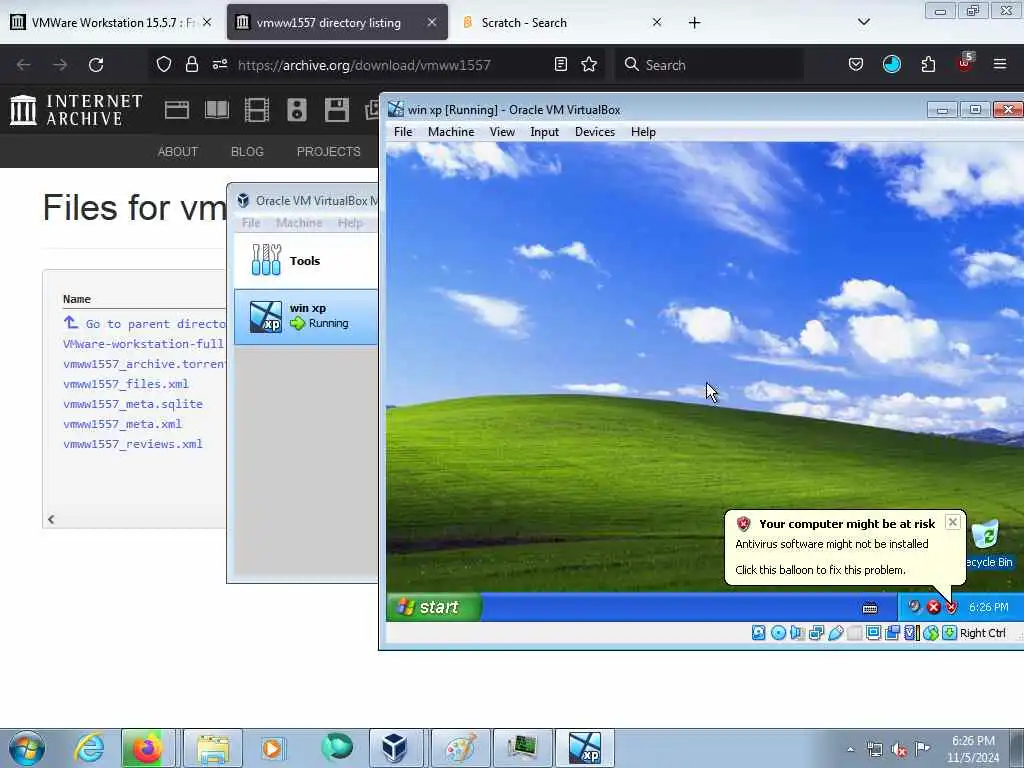The image size is (1024, 768).
Task: Click the greyed shared folders icon in VirtualBox status bar
Action: click(854, 633)
